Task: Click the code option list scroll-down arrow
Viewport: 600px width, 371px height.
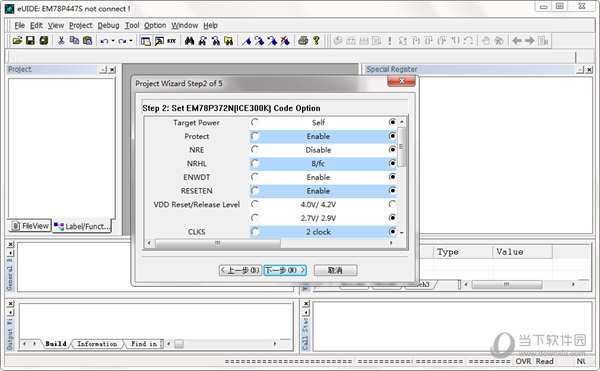Action: 402,233
